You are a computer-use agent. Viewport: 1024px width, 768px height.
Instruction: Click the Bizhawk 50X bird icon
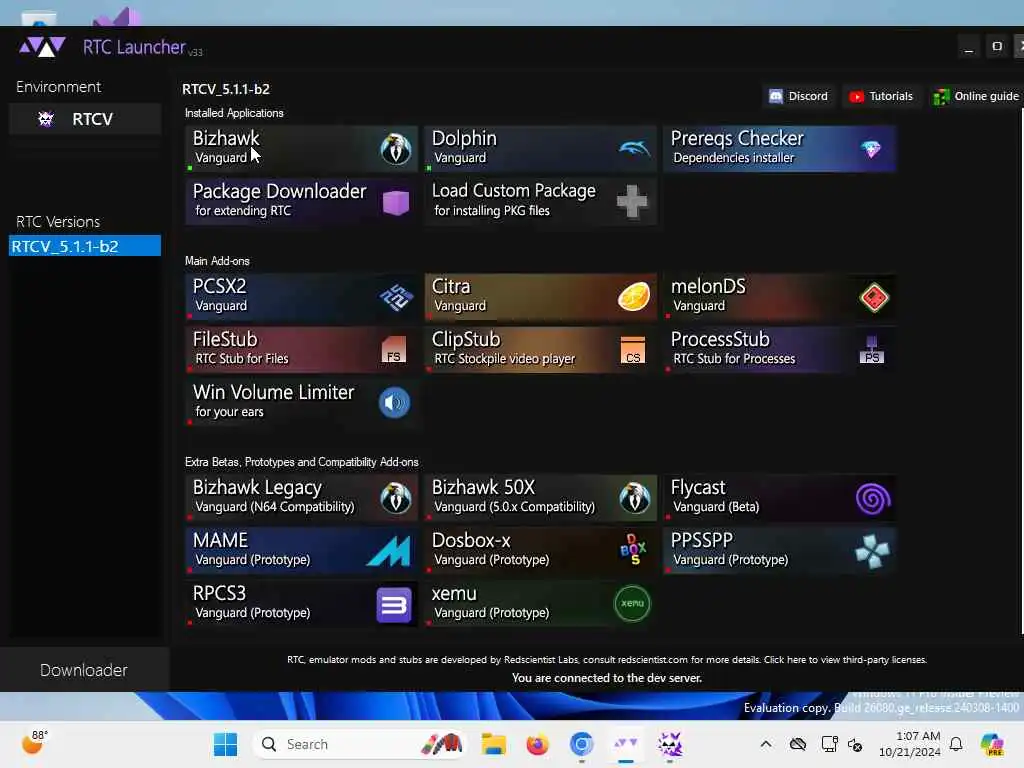coord(635,498)
